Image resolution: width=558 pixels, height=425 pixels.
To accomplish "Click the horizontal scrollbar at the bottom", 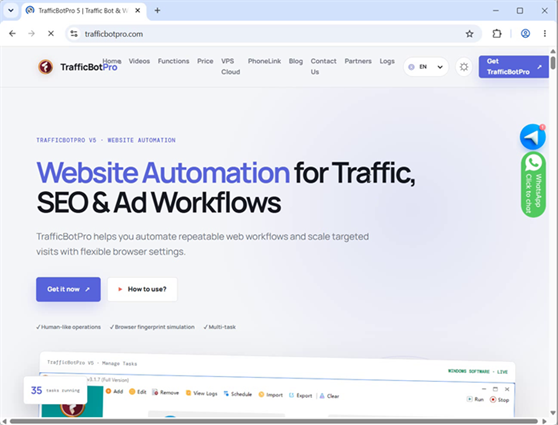I will tap(273, 421).
